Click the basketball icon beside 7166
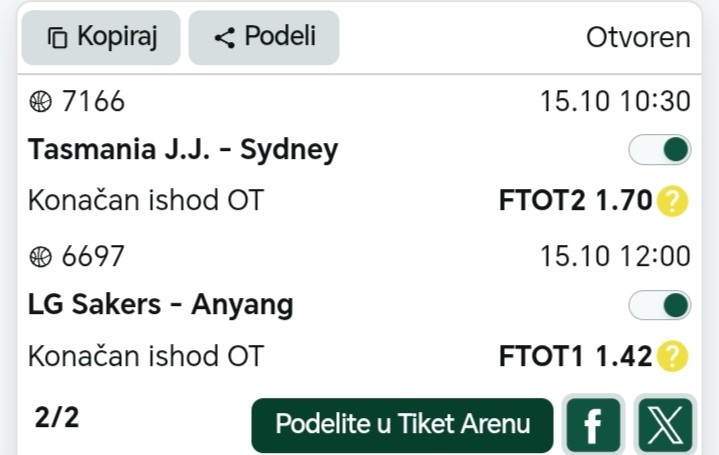 click(40, 102)
